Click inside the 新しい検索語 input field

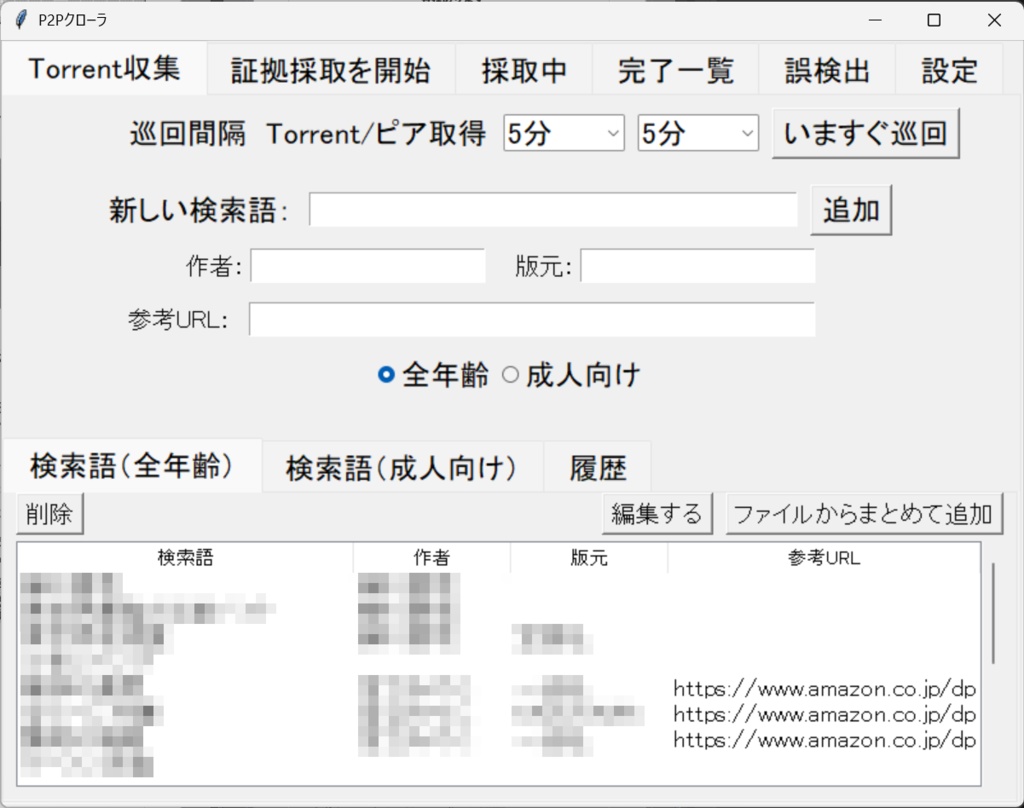(x=550, y=209)
